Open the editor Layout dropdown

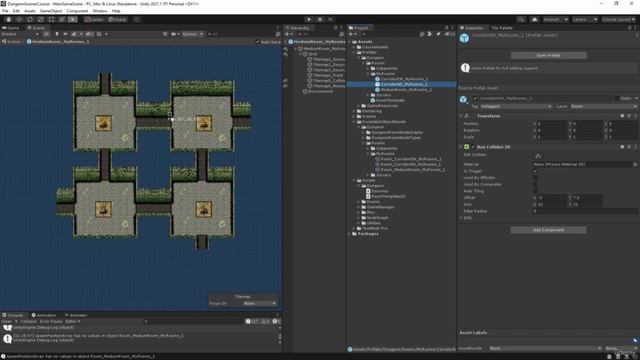[x=618, y=19]
